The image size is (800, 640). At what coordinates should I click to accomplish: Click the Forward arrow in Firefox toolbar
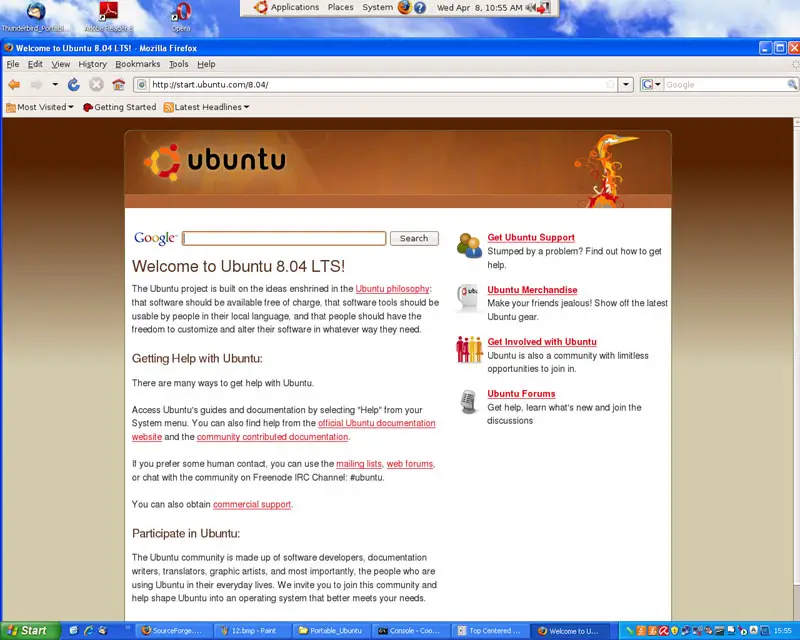(36, 85)
